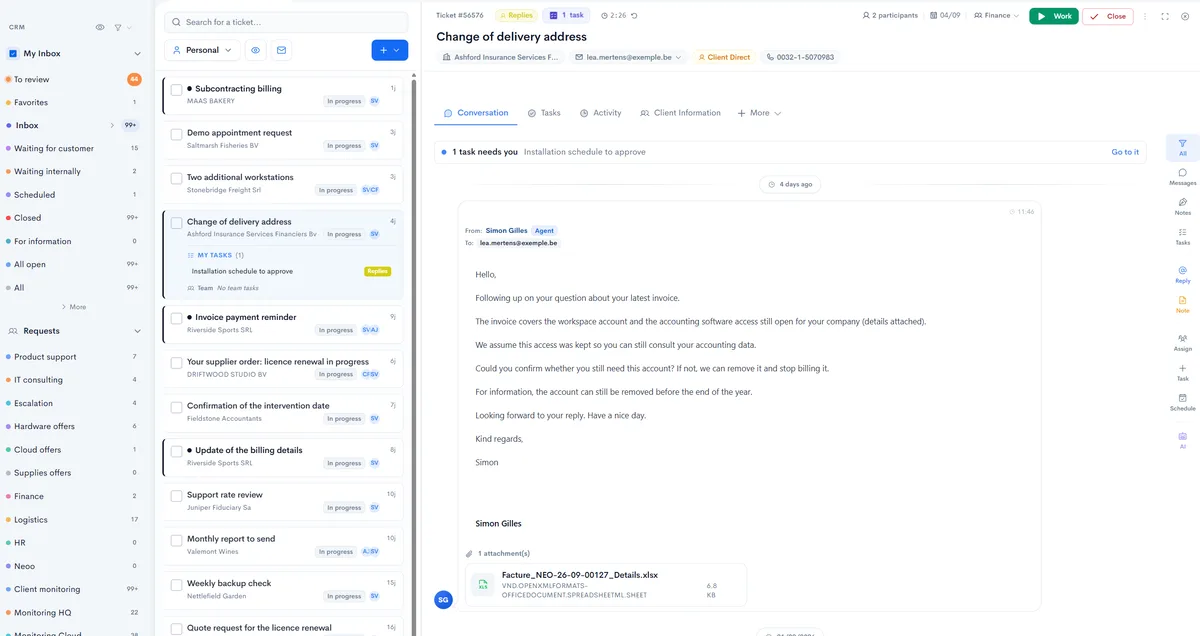Open the Weekly backup check ticket
Image resolution: width=1200 pixels, height=636 pixels.
(283, 589)
